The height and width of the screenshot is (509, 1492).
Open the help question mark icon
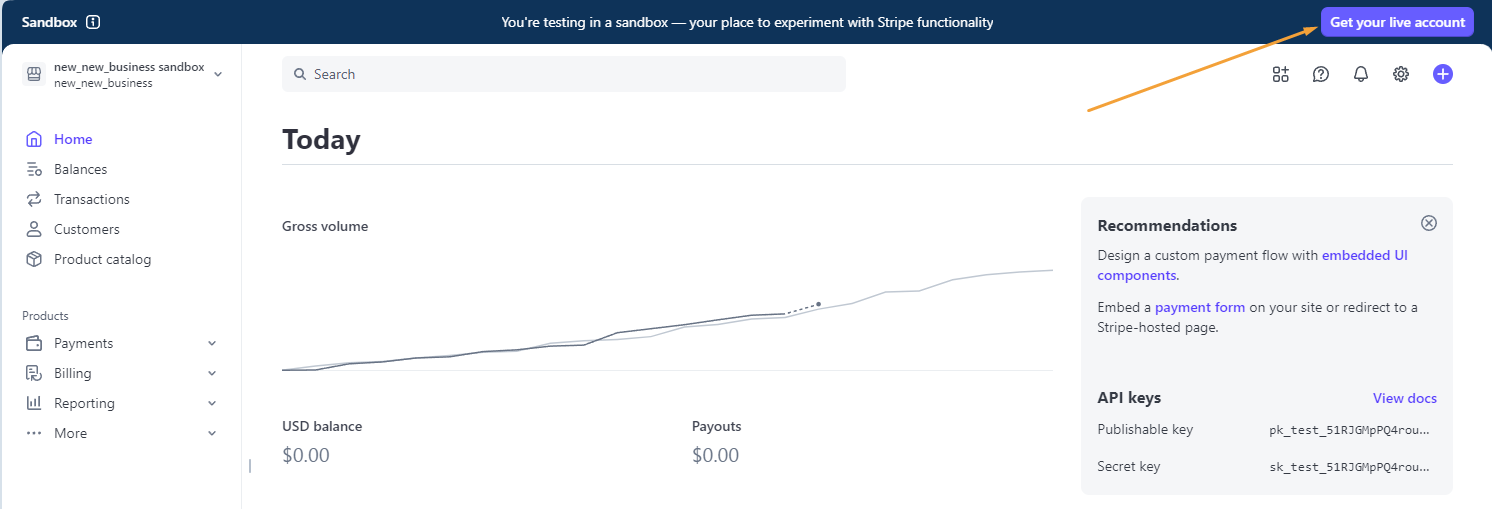1321,74
